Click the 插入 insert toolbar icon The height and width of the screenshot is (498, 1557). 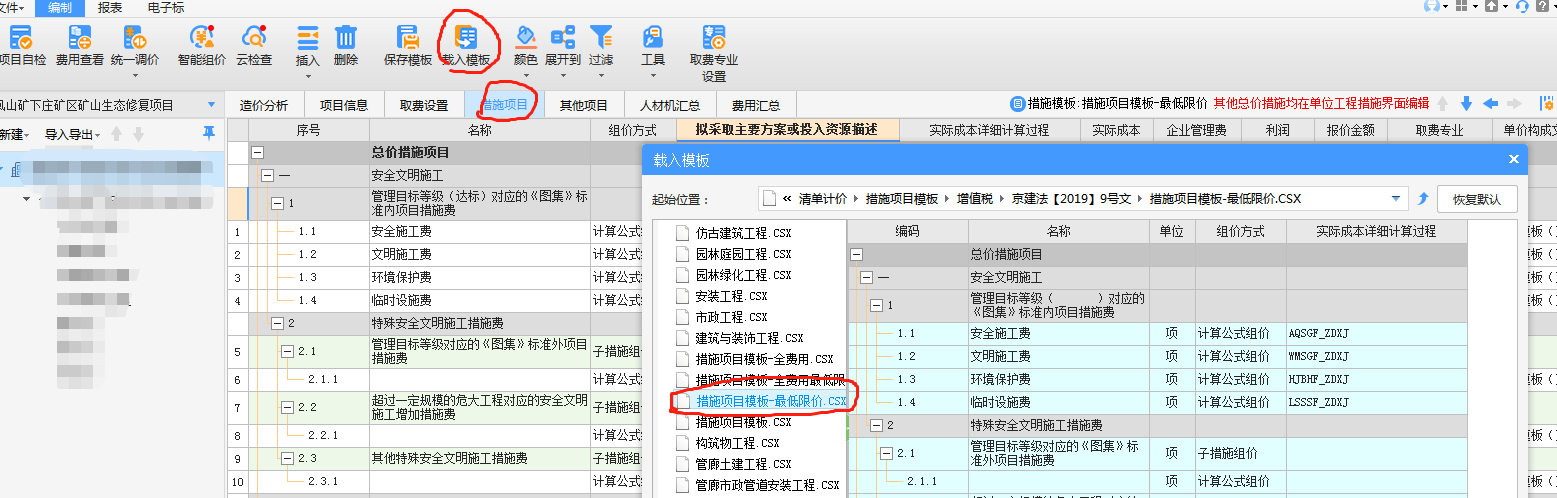click(x=308, y=38)
